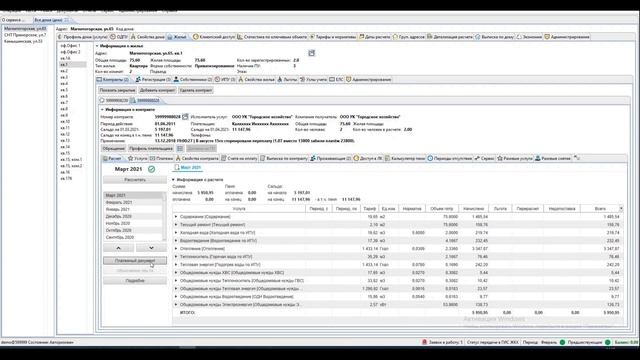Click the Выписка по контракту tab icon
Image resolution: width=640 pixels, height=360 pixels.
(x=263, y=158)
